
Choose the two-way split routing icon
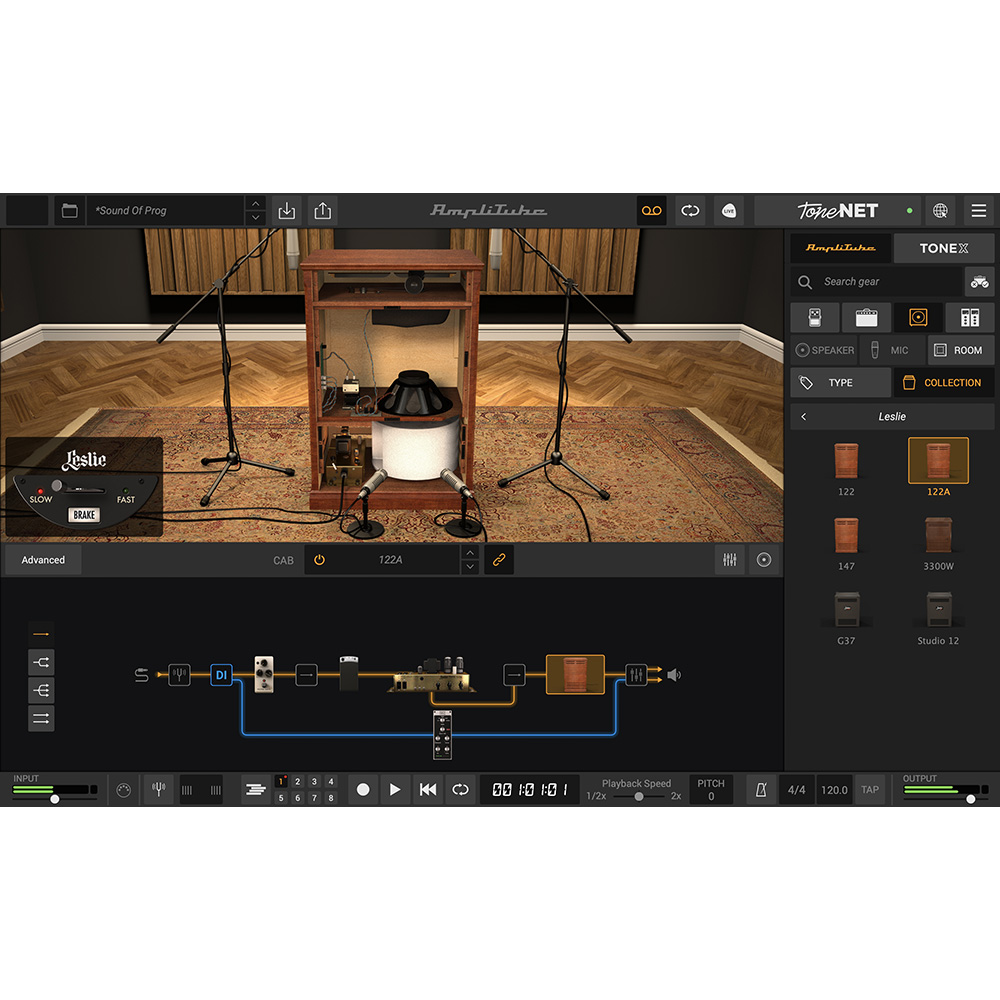point(41,662)
